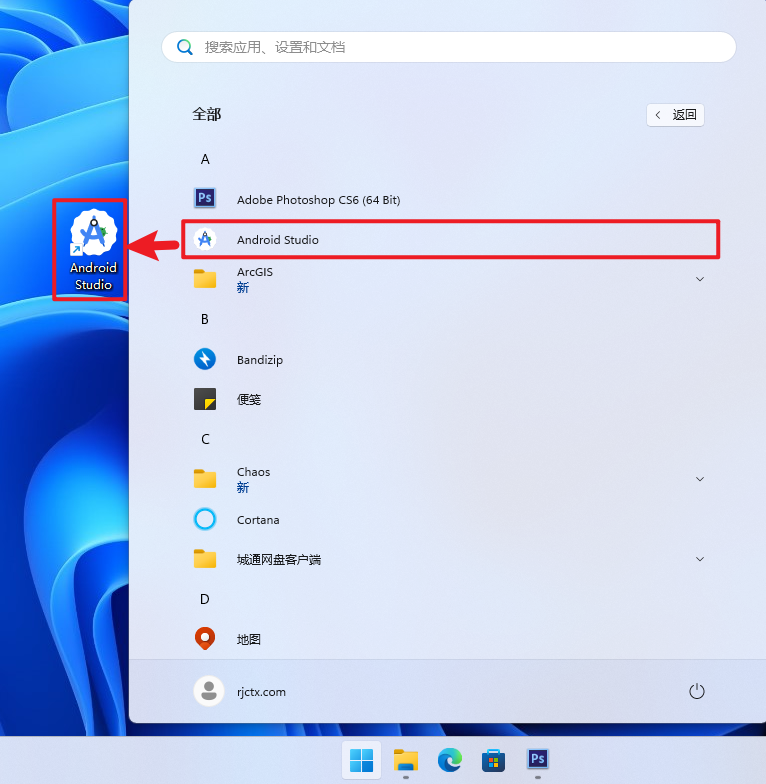Open the 地图 maps app icon

point(205,639)
